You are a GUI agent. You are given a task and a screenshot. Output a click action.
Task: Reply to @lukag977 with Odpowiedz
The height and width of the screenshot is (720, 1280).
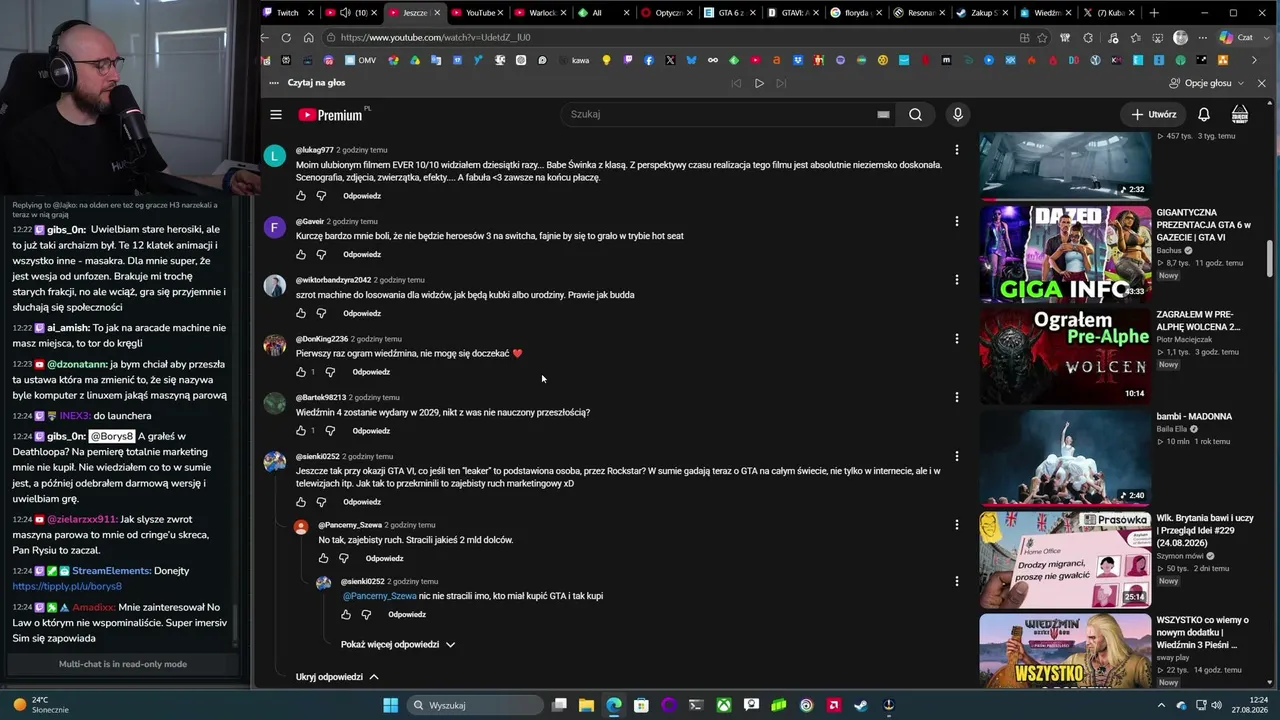click(362, 196)
